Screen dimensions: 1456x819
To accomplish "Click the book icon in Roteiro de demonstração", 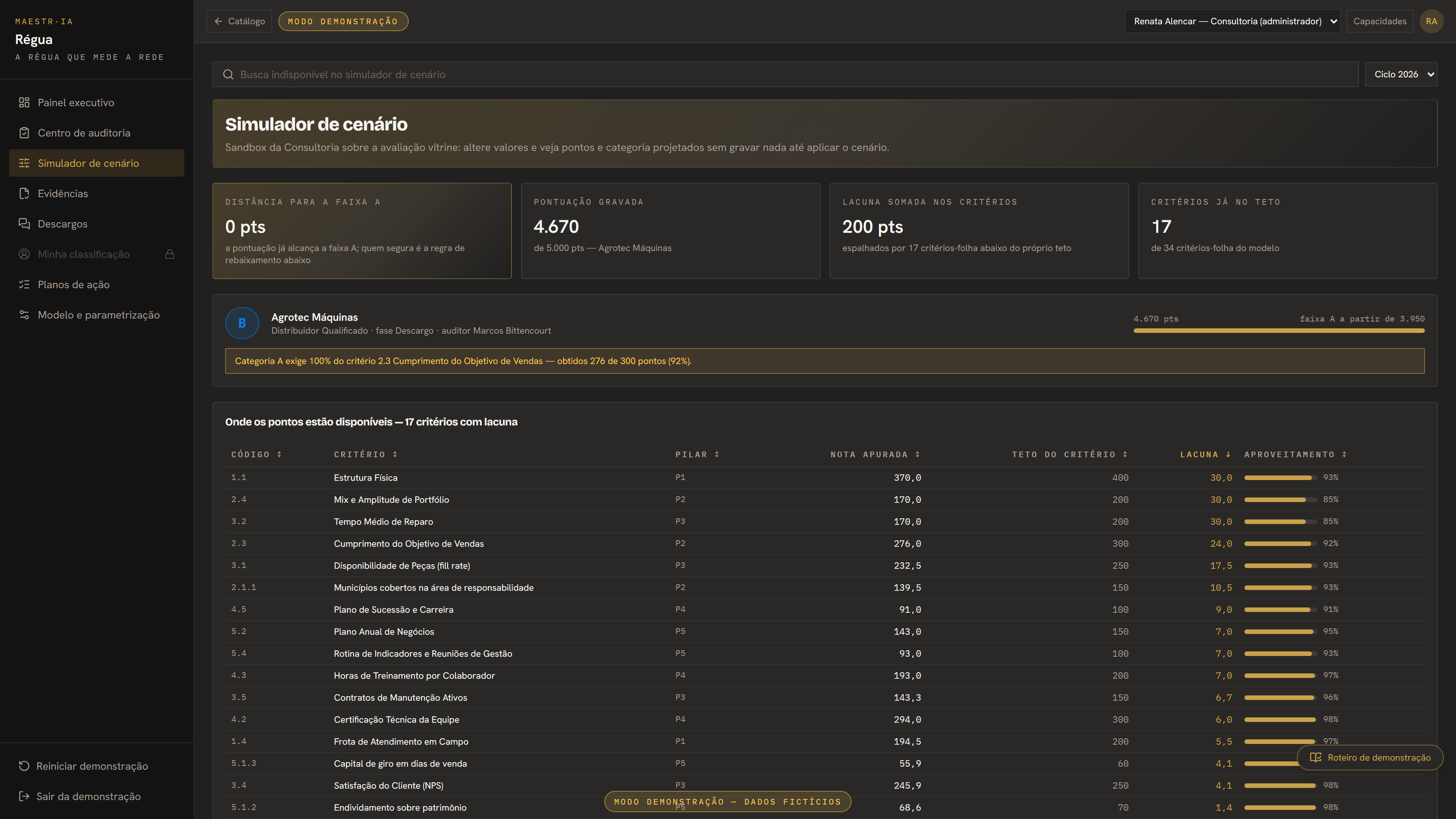I will tap(1315, 758).
